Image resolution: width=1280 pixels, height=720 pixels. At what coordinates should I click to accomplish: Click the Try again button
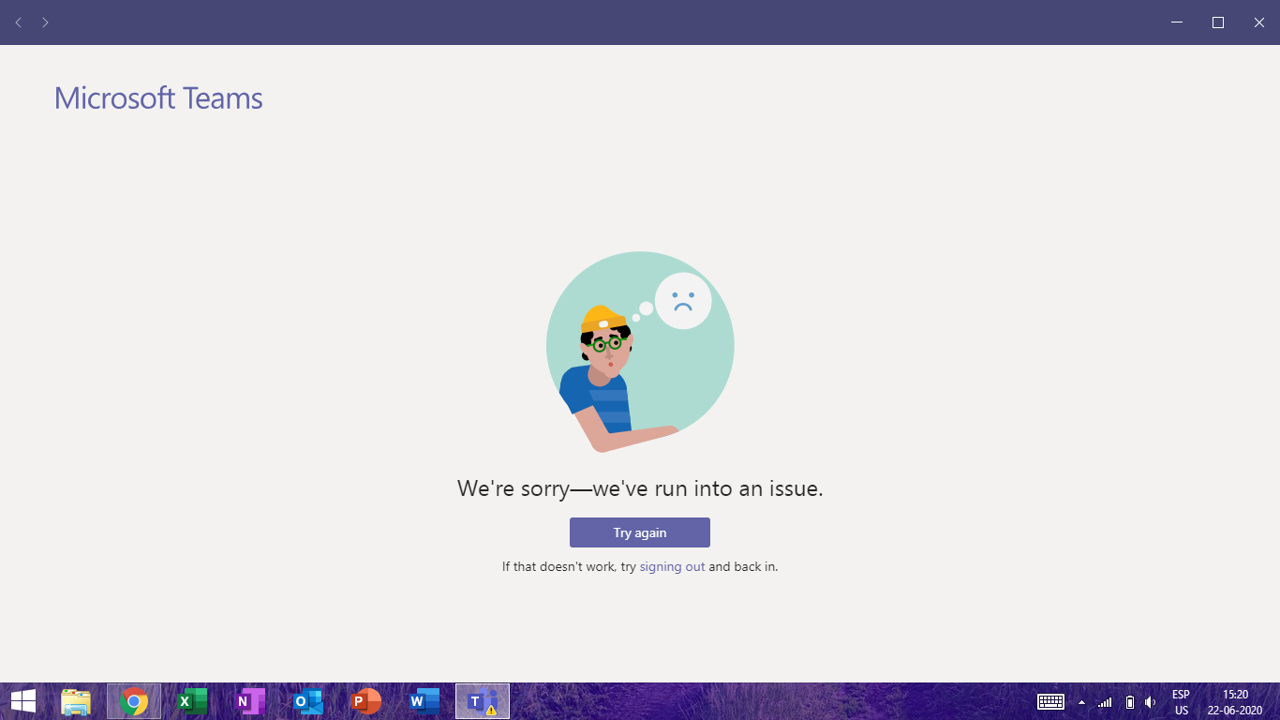[640, 532]
